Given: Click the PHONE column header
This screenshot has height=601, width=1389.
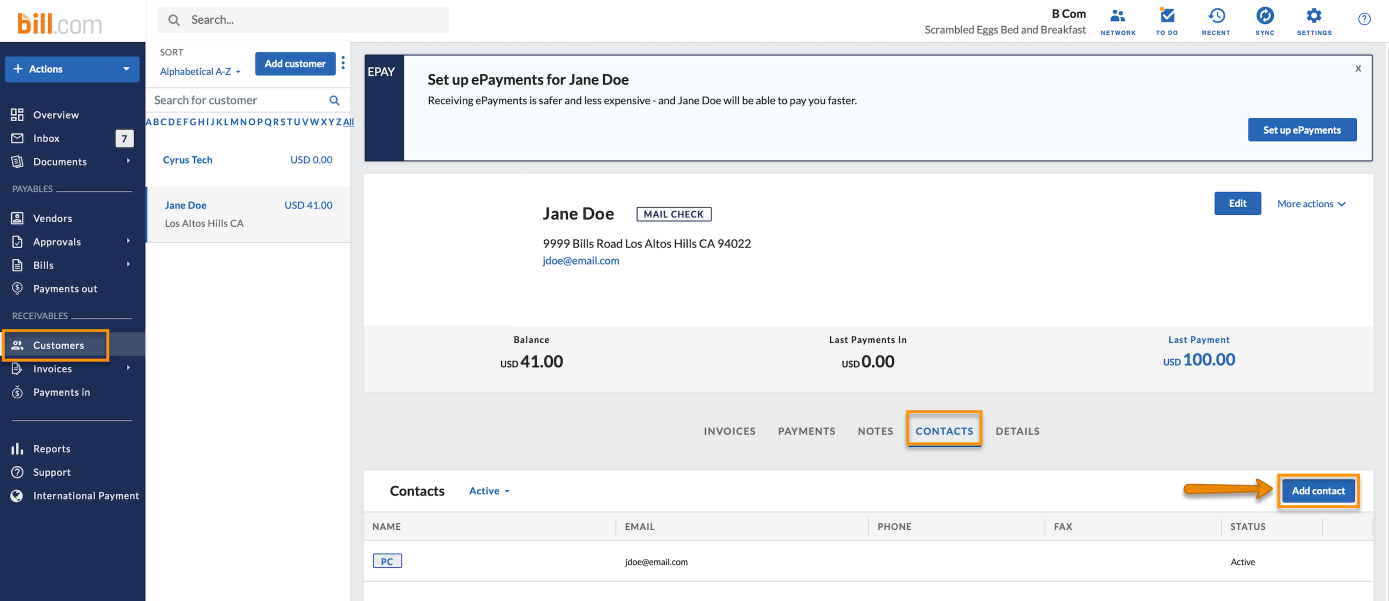Looking at the screenshot, I should [x=894, y=527].
